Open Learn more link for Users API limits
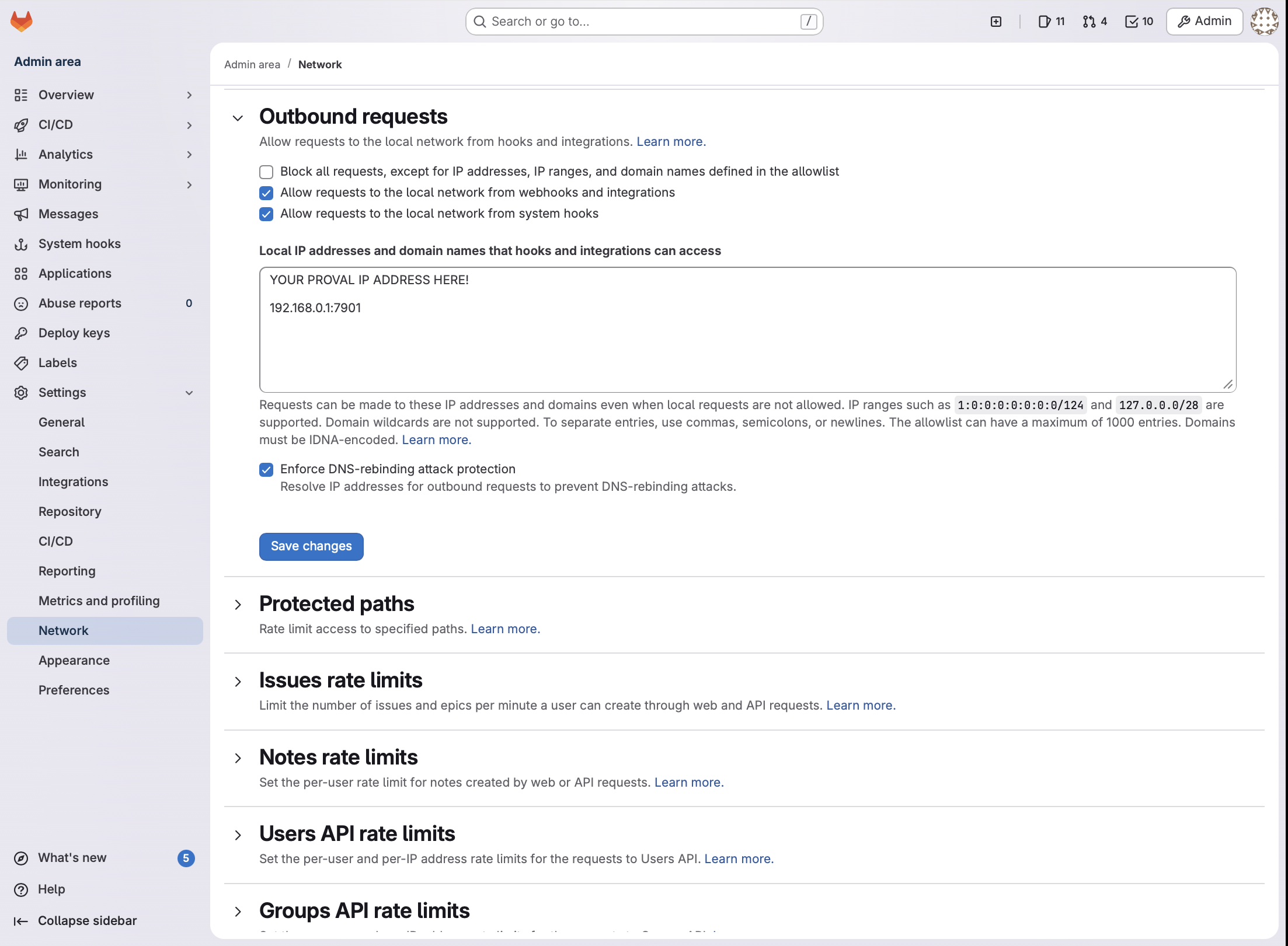Screen dimensions: 1288x946 coord(739,859)
